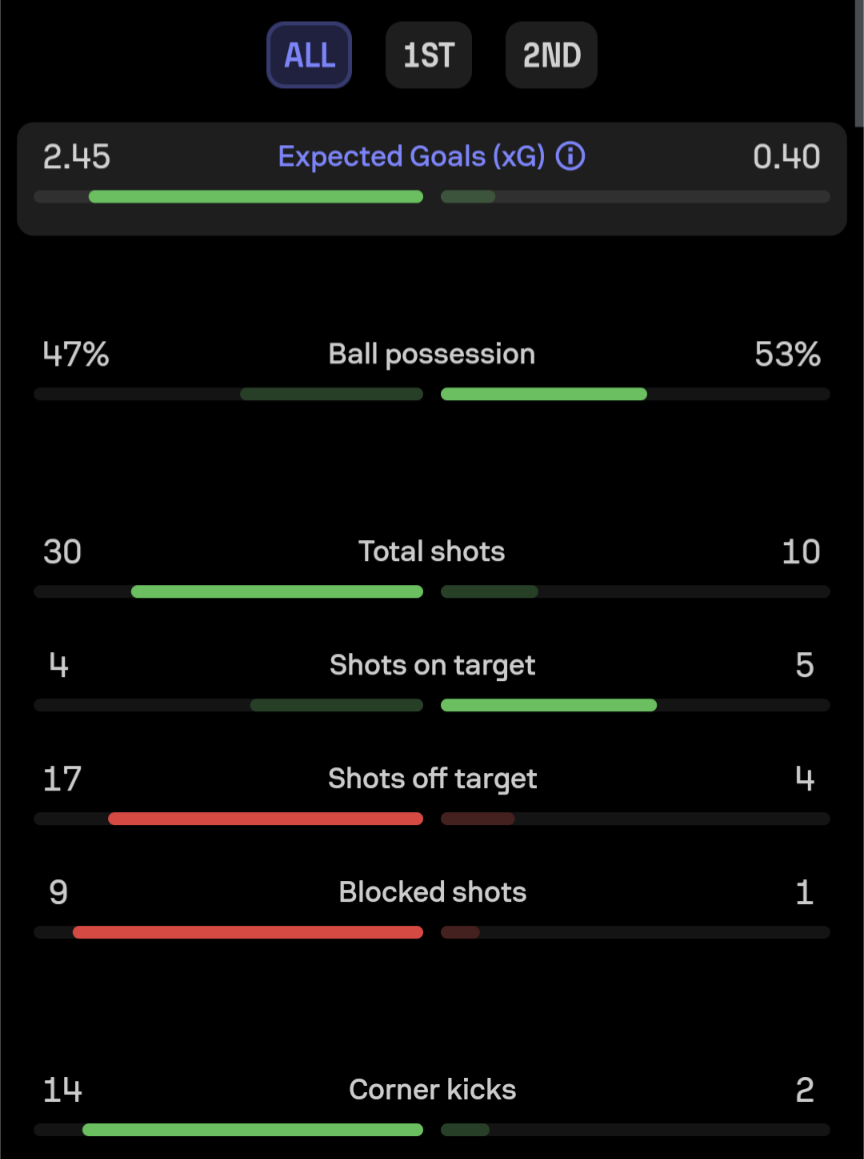
Task: Click the away possession green bar
Action: [544, 394]
